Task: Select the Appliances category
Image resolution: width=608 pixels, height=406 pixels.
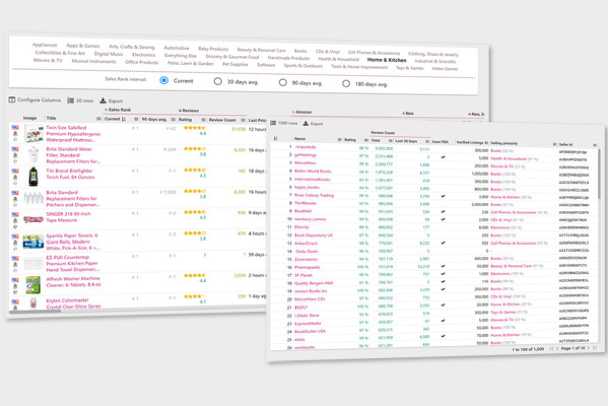Action: [x=45, y=45]
